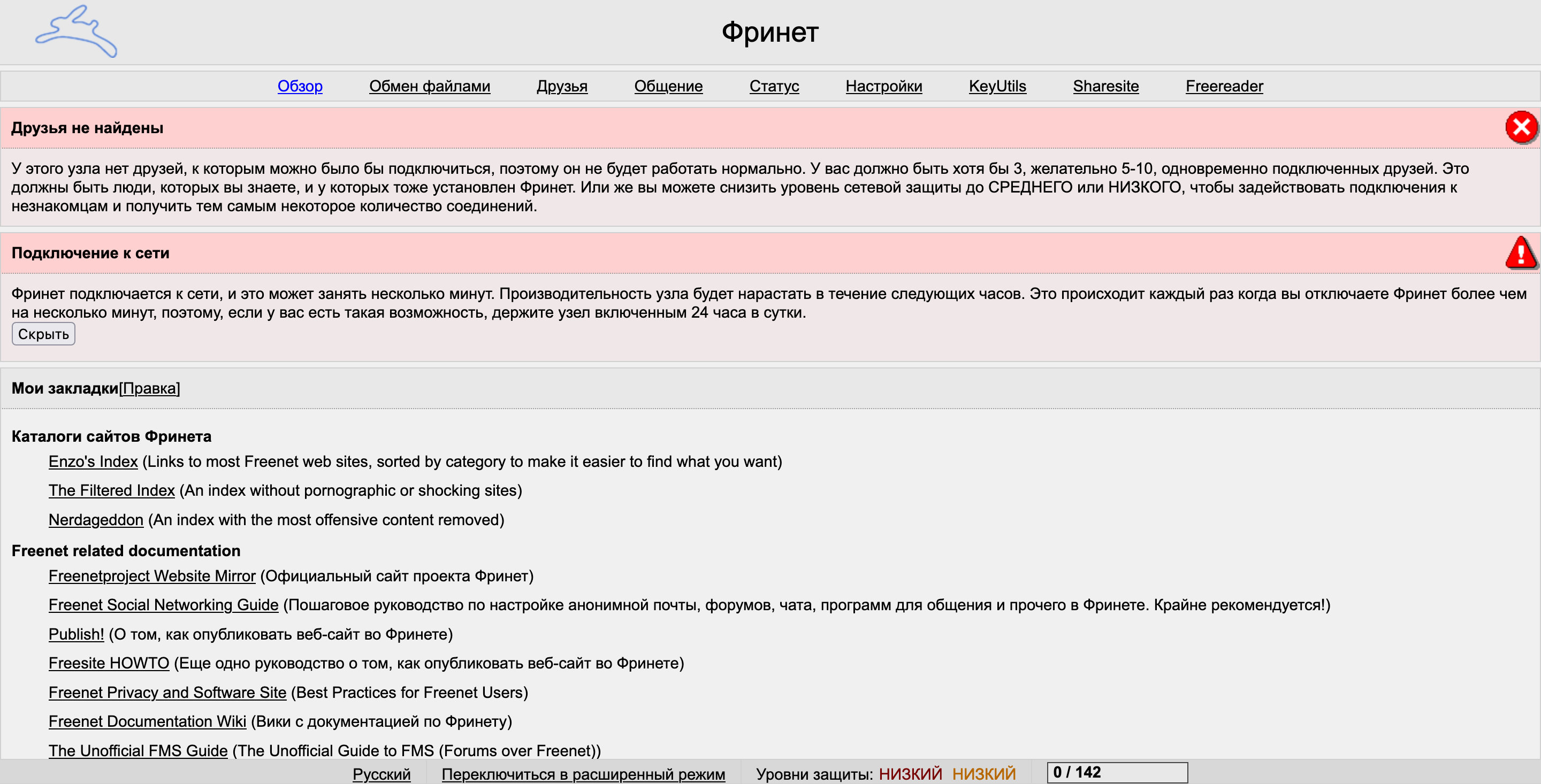Open the Enzo's Index link
Screen dimensions: 1541x784
tap(93, 462)
